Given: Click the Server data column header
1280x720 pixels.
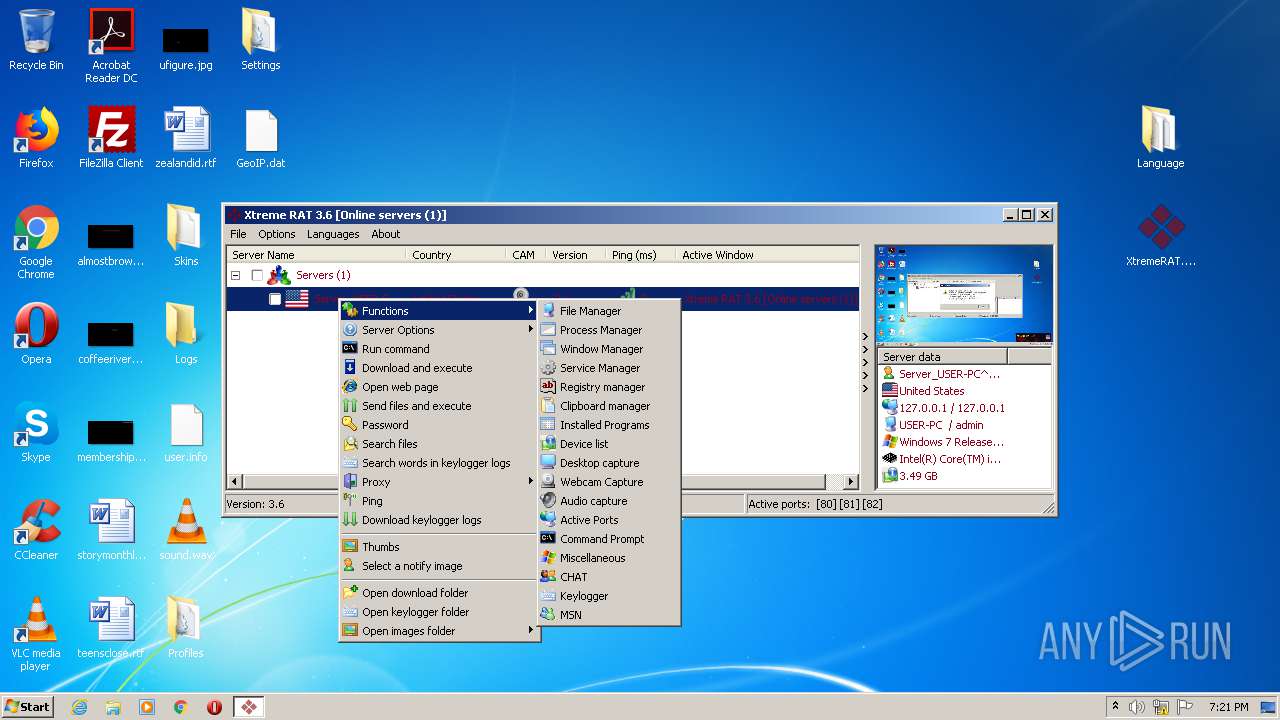Looking at the screenshot, I should click(x=942, y=357).
